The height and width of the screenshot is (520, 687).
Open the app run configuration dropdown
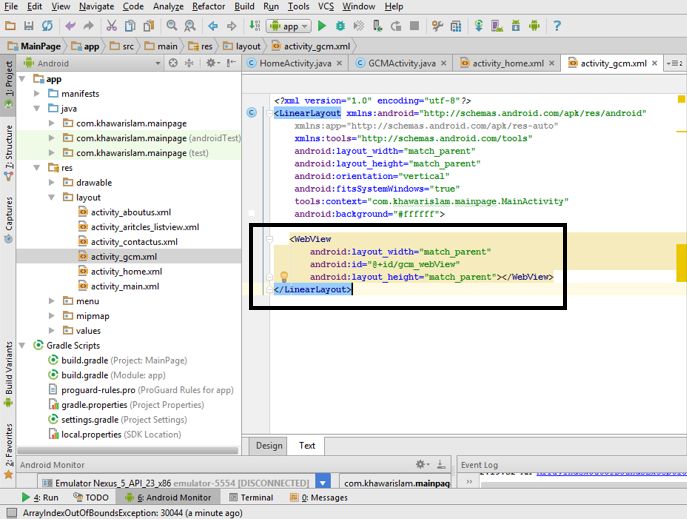pos(290,25)
